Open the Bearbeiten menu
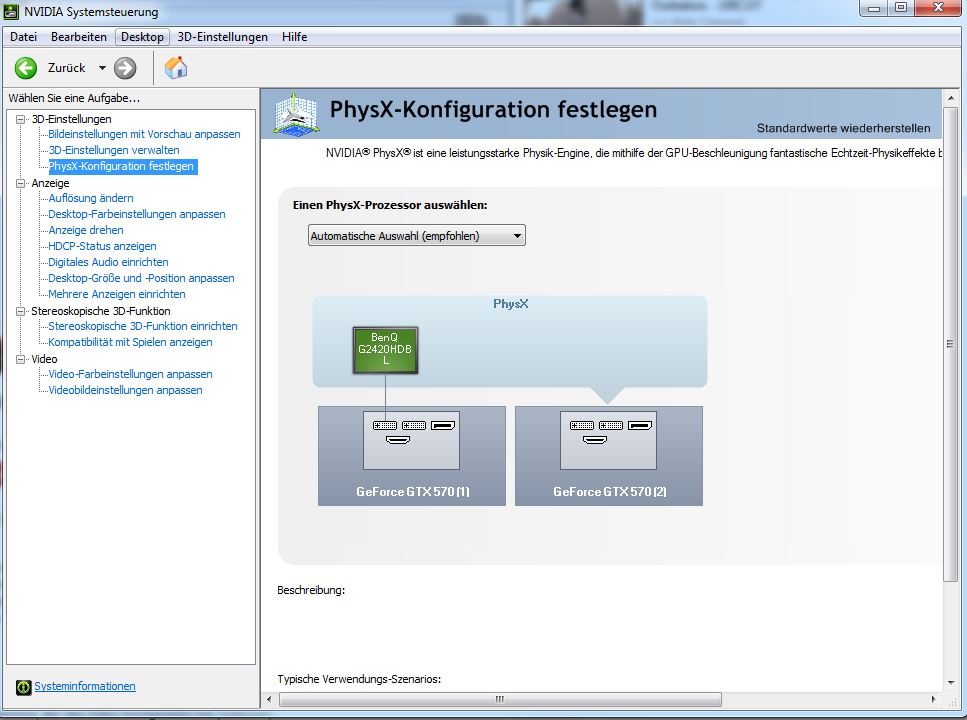This screenshot has width=967, height=720. click(x=79, y=37)
